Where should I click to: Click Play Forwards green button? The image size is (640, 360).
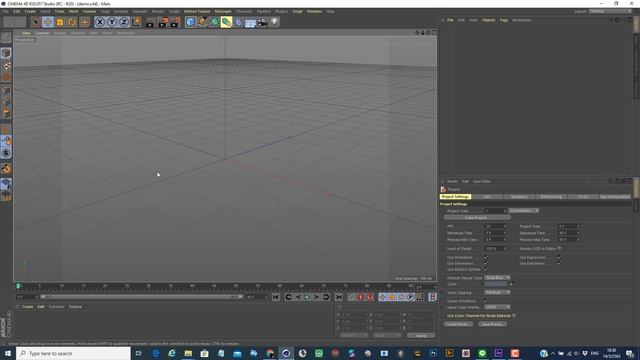(x=307, y=297)
